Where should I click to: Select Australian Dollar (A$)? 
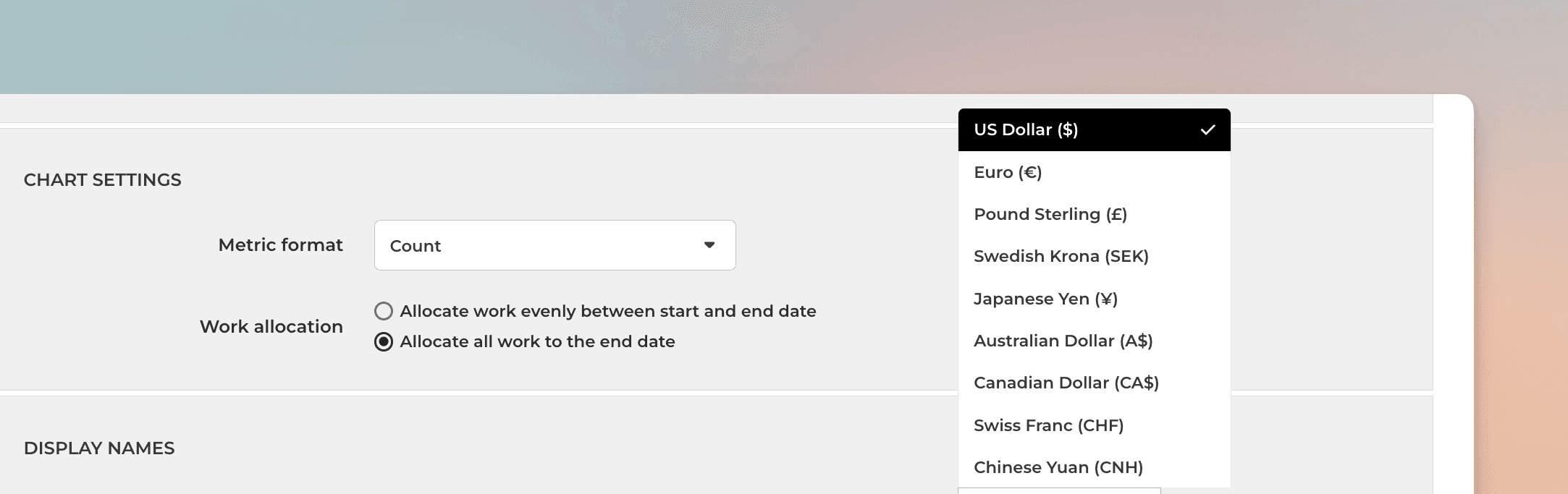pos(1094,341)
